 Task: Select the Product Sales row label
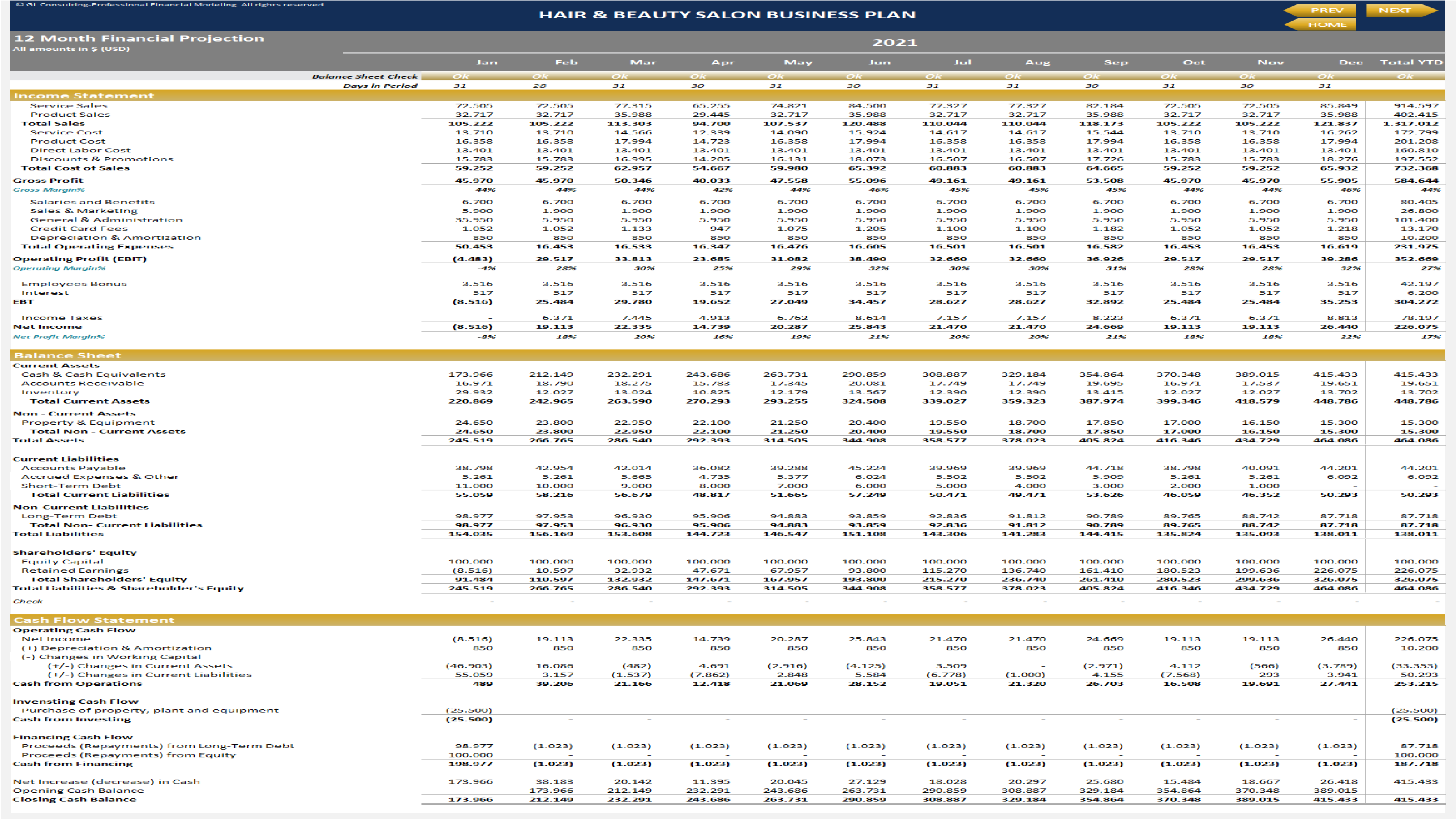click(x=70, y=115)
